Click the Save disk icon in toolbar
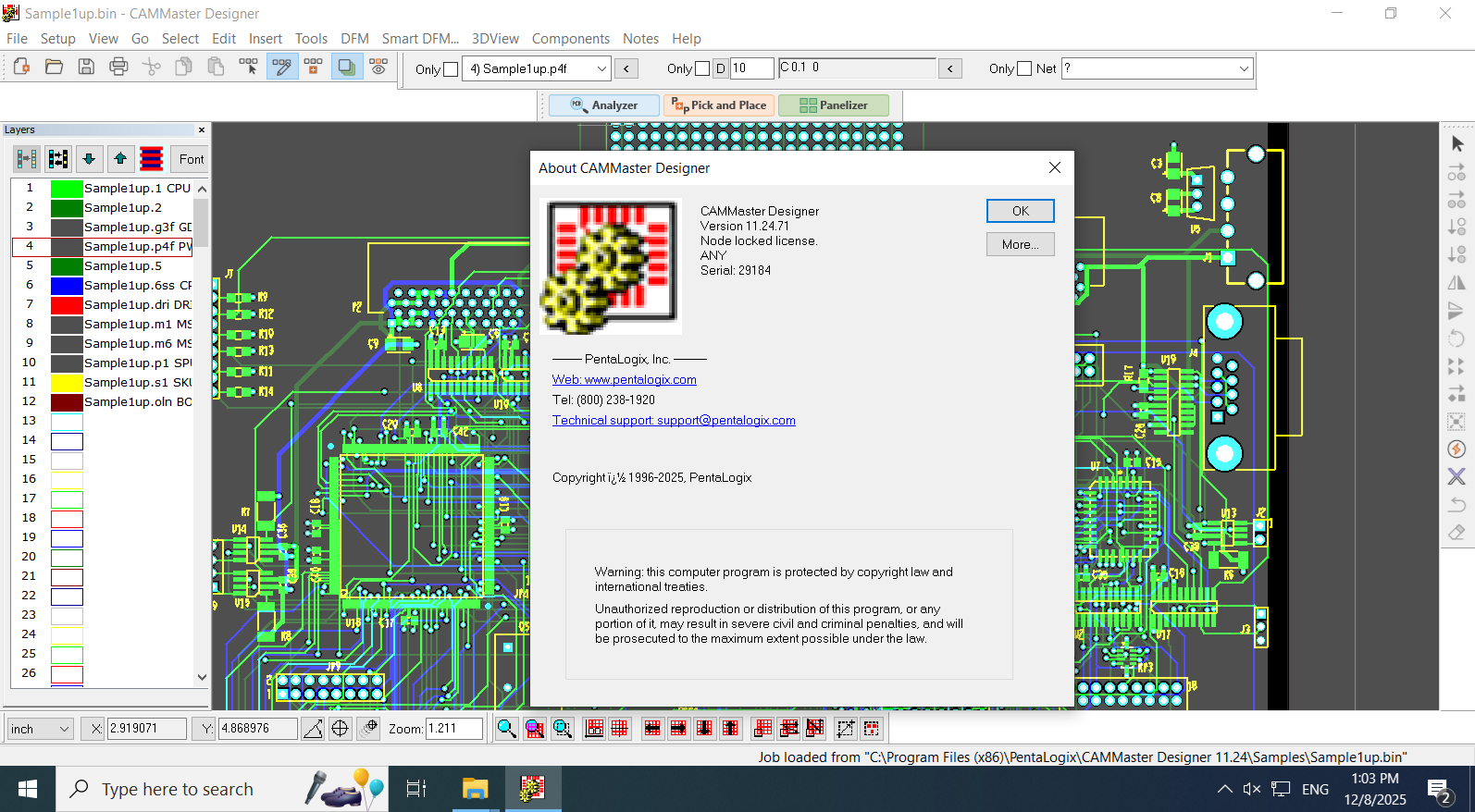This screenshot has width=1475, height=812. 86,67
